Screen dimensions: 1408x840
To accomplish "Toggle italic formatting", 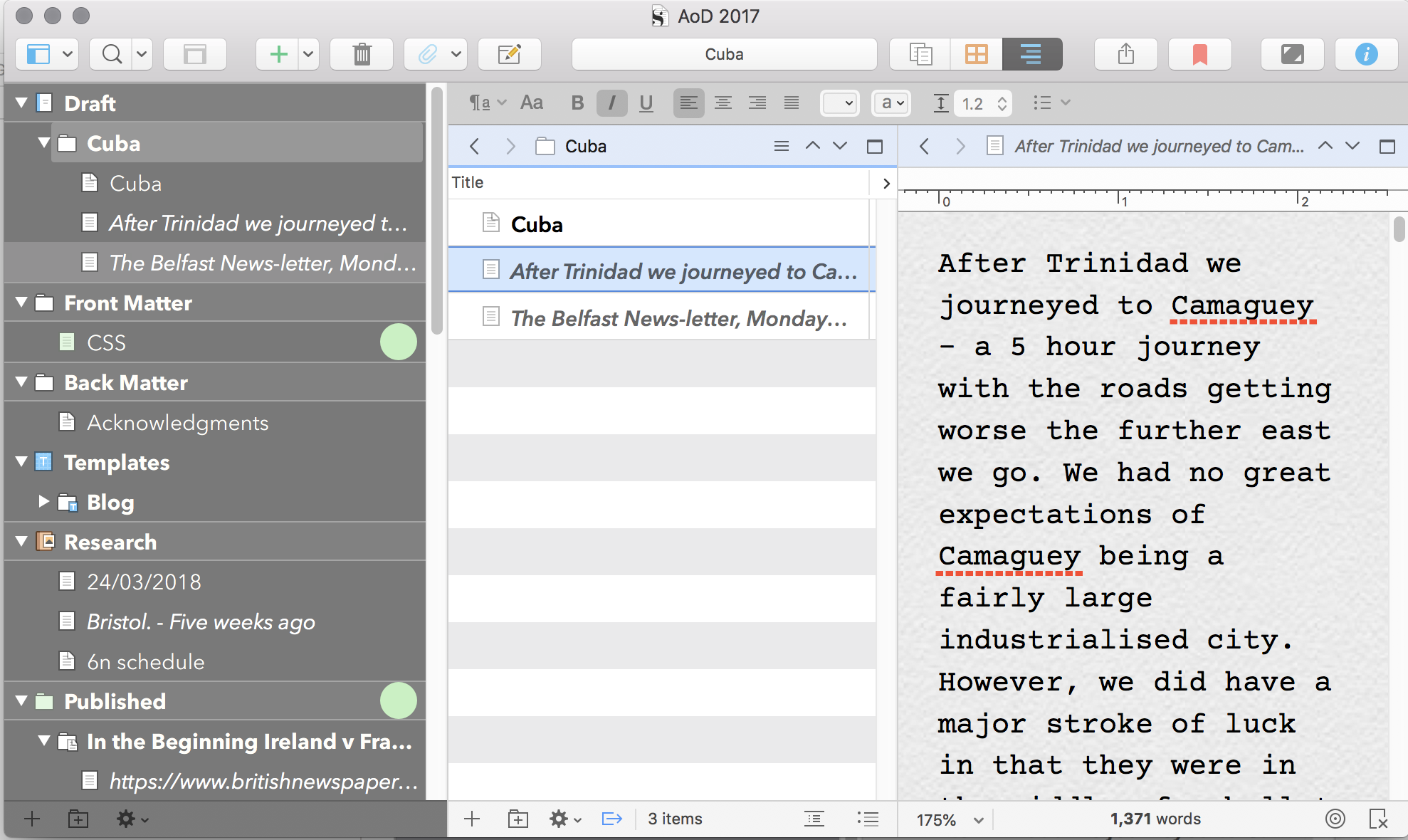I will point(611,103).
